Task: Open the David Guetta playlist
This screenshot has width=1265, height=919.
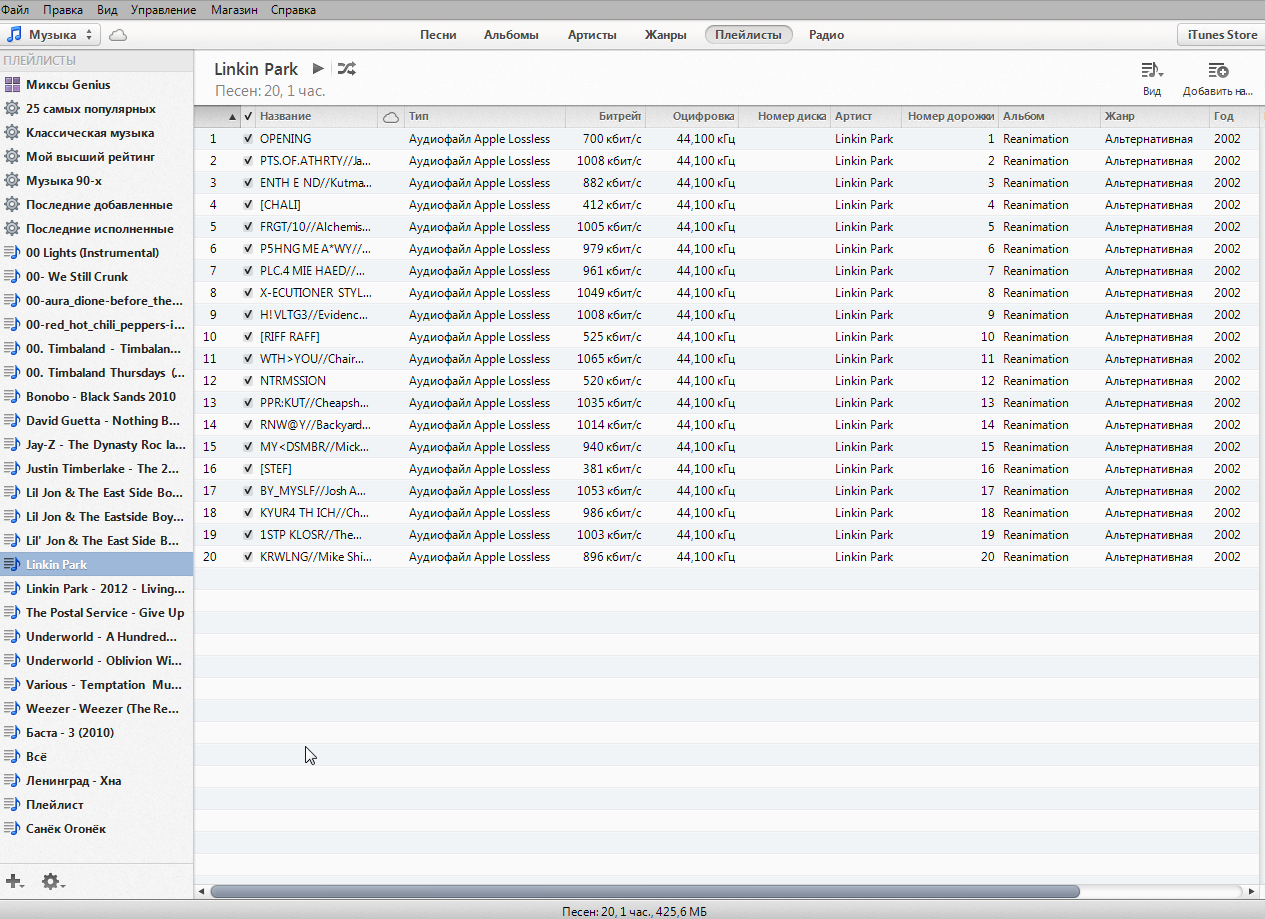Action: point(96,421)
